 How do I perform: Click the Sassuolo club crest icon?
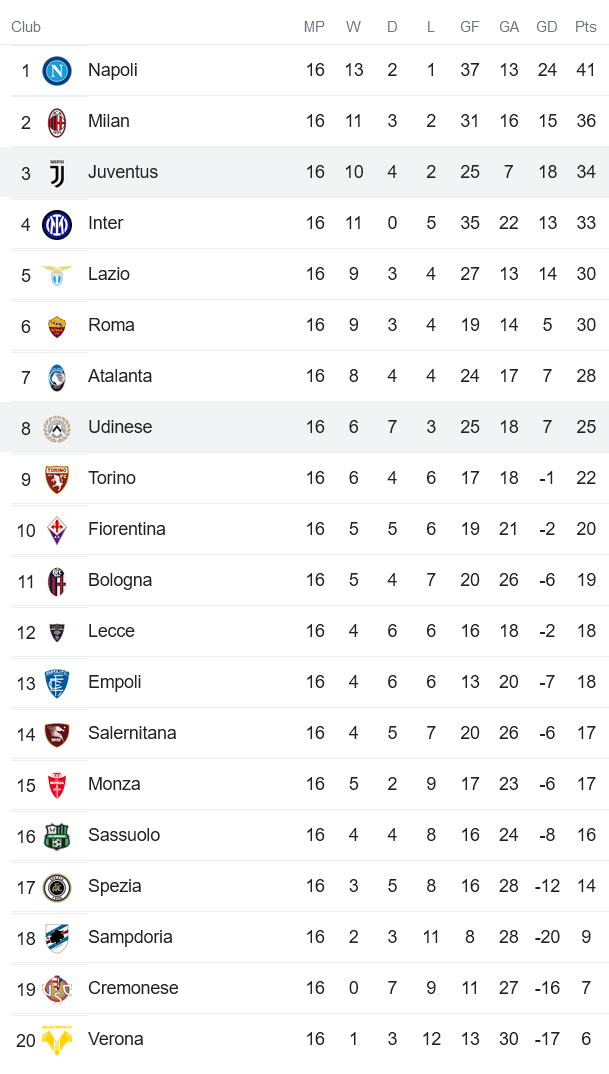tap(57, 836)
